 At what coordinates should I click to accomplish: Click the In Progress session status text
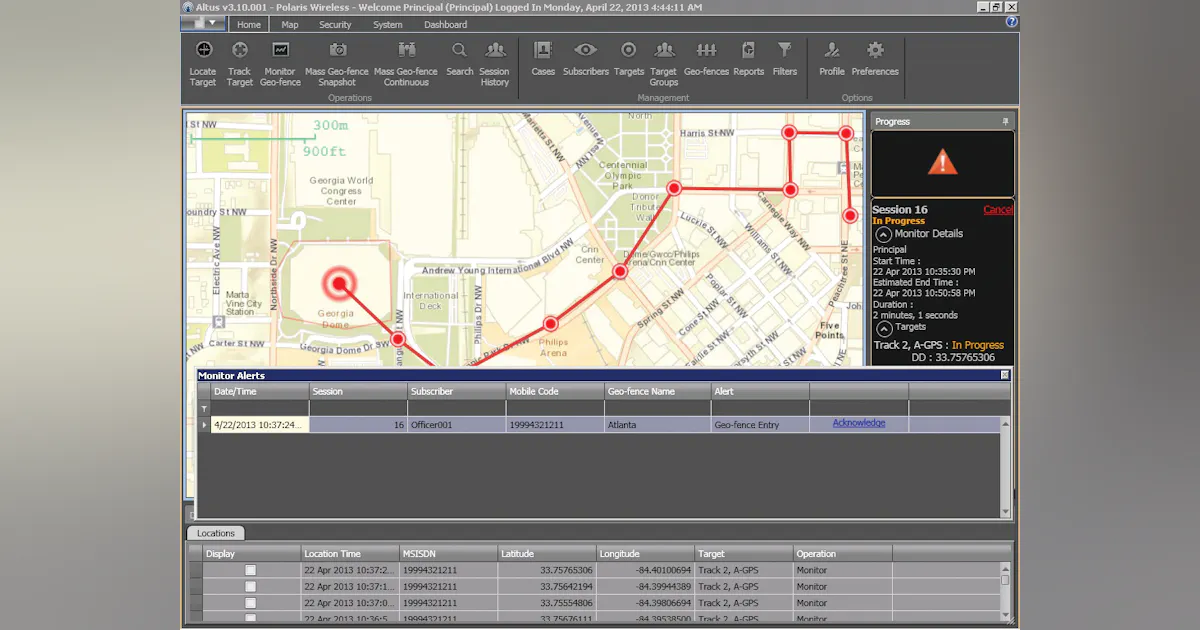coord(898,221)
